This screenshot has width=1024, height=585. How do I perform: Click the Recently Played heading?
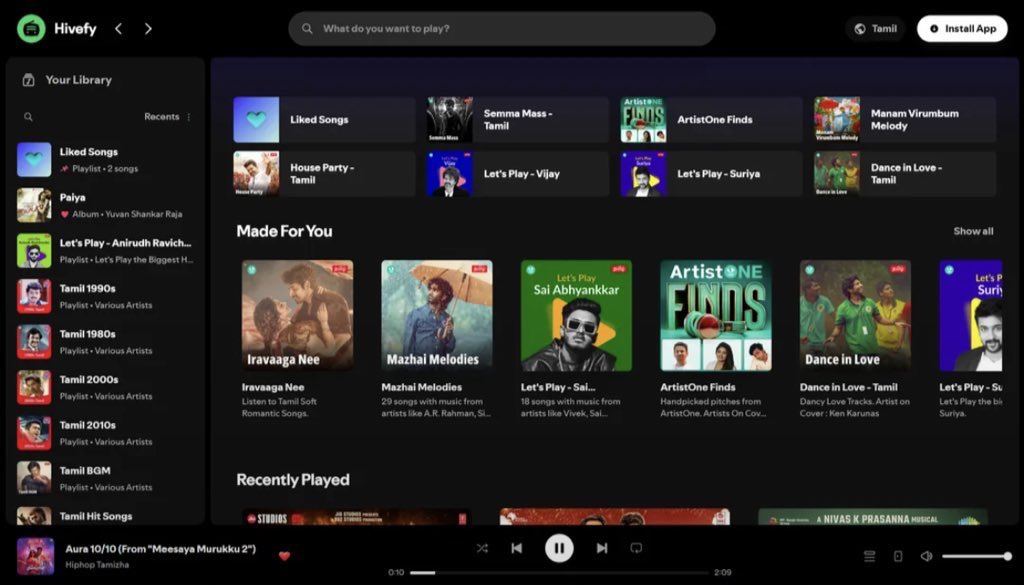tap(293, 480)
